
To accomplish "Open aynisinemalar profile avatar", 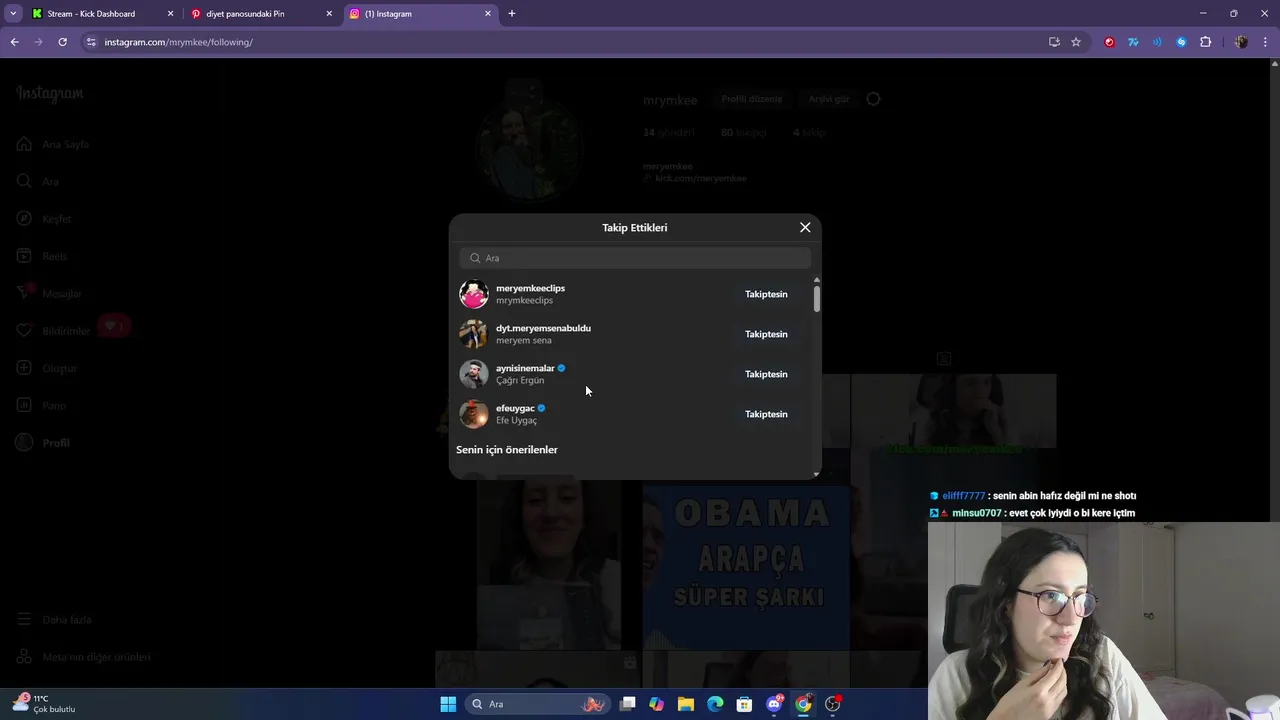I will (474, 374).
